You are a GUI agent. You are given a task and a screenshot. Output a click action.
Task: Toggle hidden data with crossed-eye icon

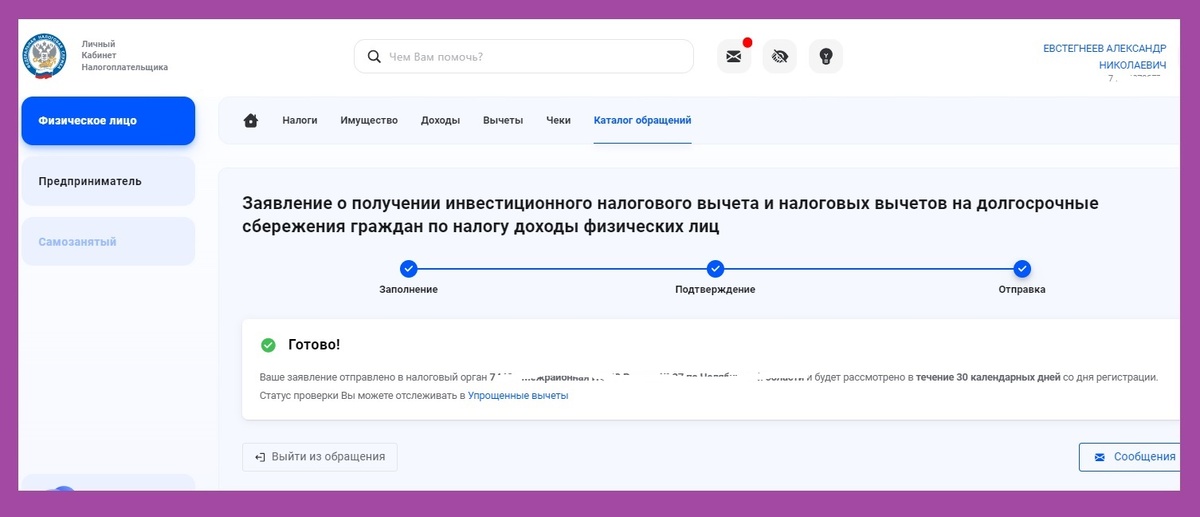point(780,57)
